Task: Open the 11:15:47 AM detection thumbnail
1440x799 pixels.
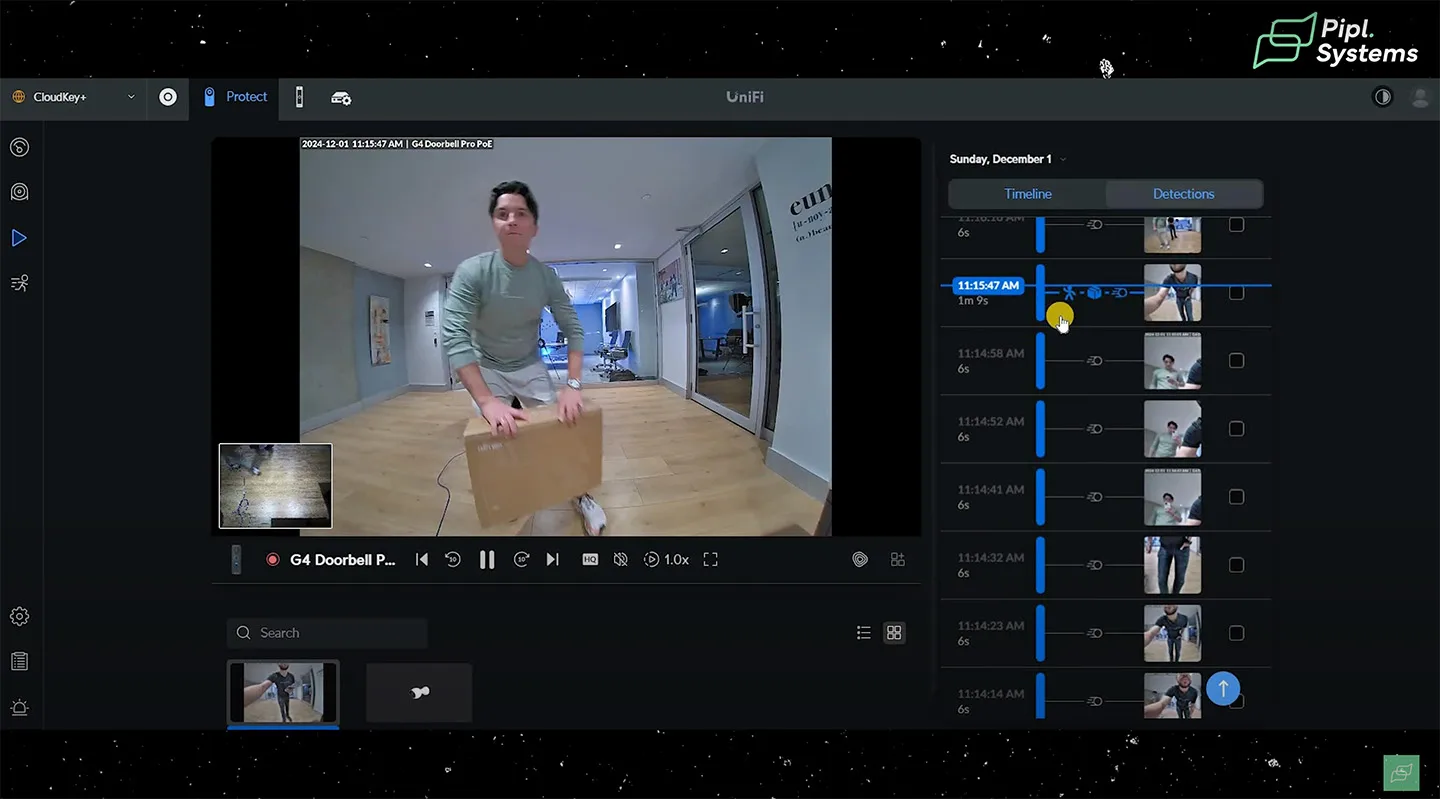Action: point(1173,293)
